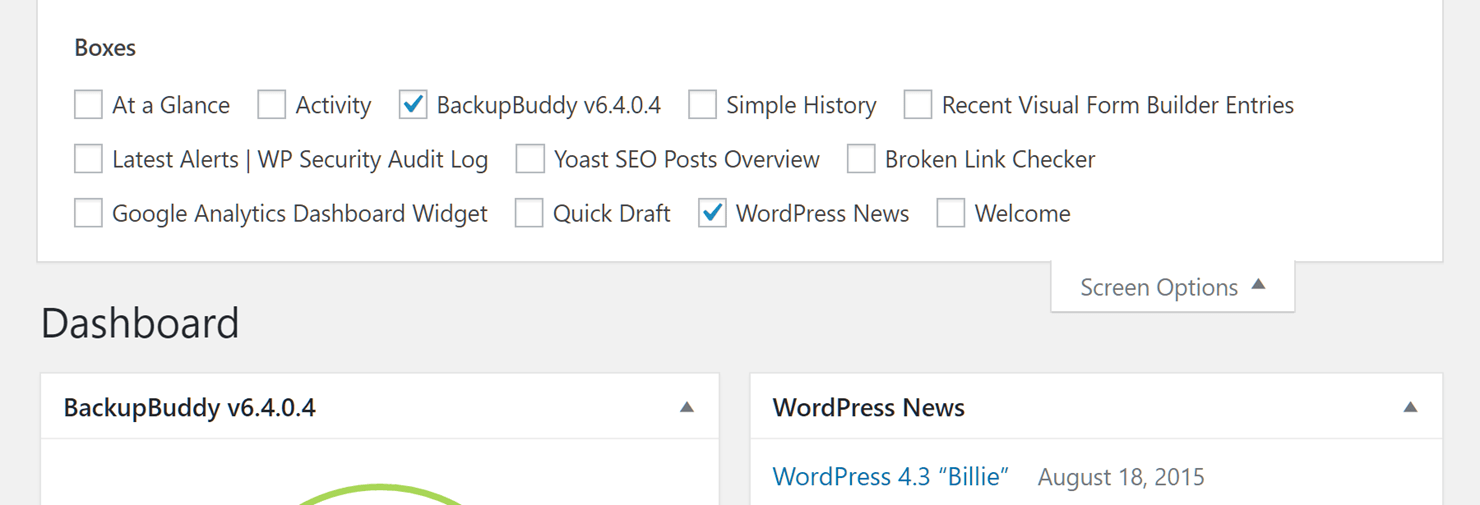Collapse the Screen Options tab
1480x505 pixels.
[1172, 287]
